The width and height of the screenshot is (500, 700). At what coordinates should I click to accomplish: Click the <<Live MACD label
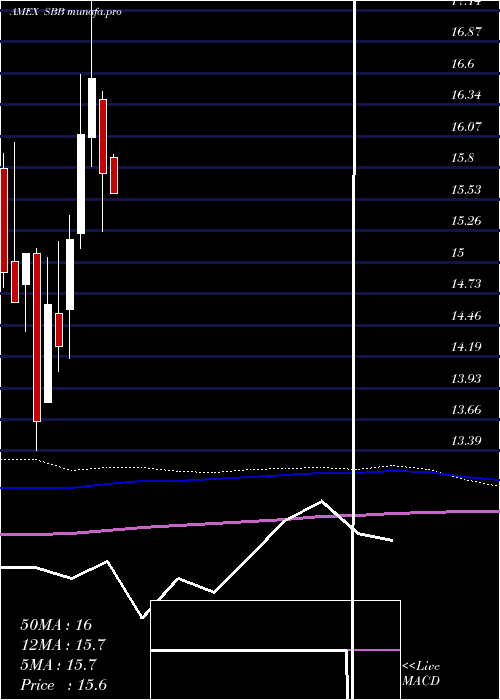tap(421, 674)
